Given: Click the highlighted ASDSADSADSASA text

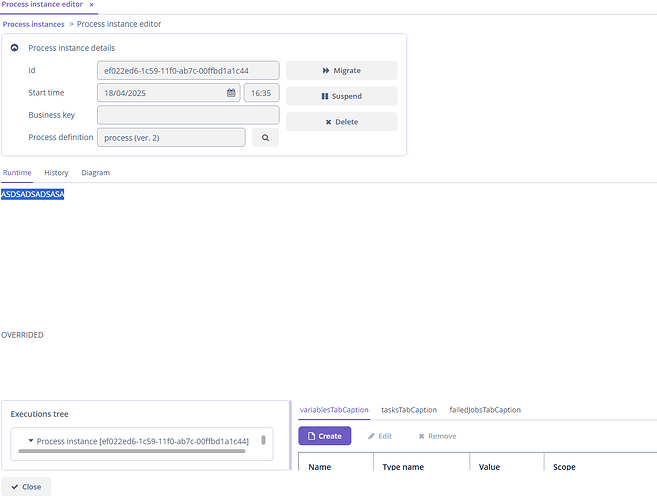Looking at the screenshot, I should [x=33, y=194].
